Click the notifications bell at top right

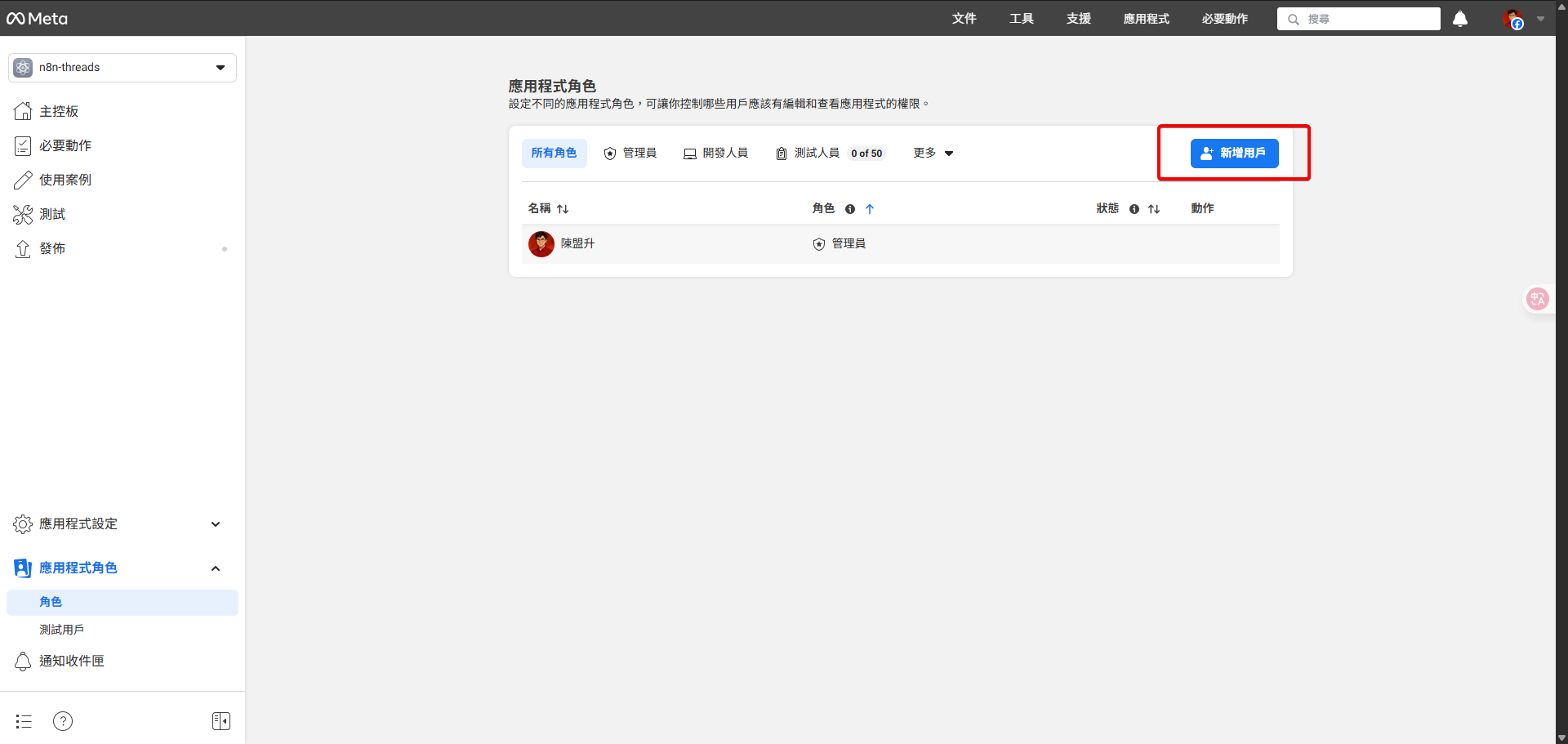pyautogui.click(x=1460, y=19)
